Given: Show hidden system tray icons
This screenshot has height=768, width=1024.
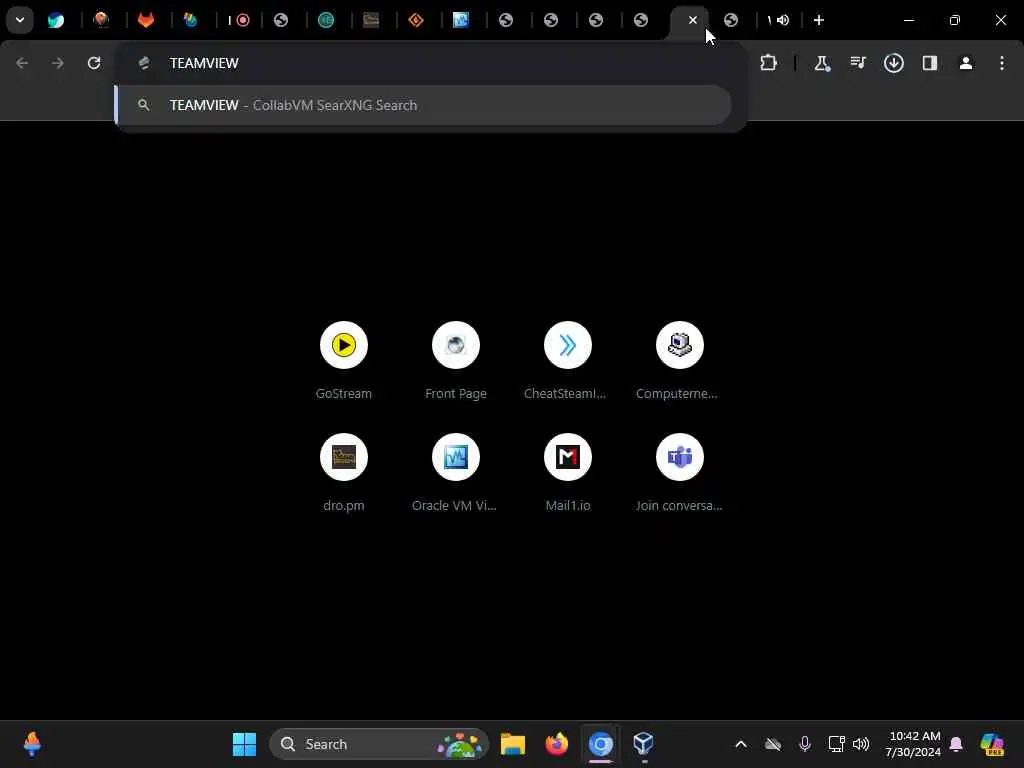Looking at the screenshot, I should coord(741,744).
